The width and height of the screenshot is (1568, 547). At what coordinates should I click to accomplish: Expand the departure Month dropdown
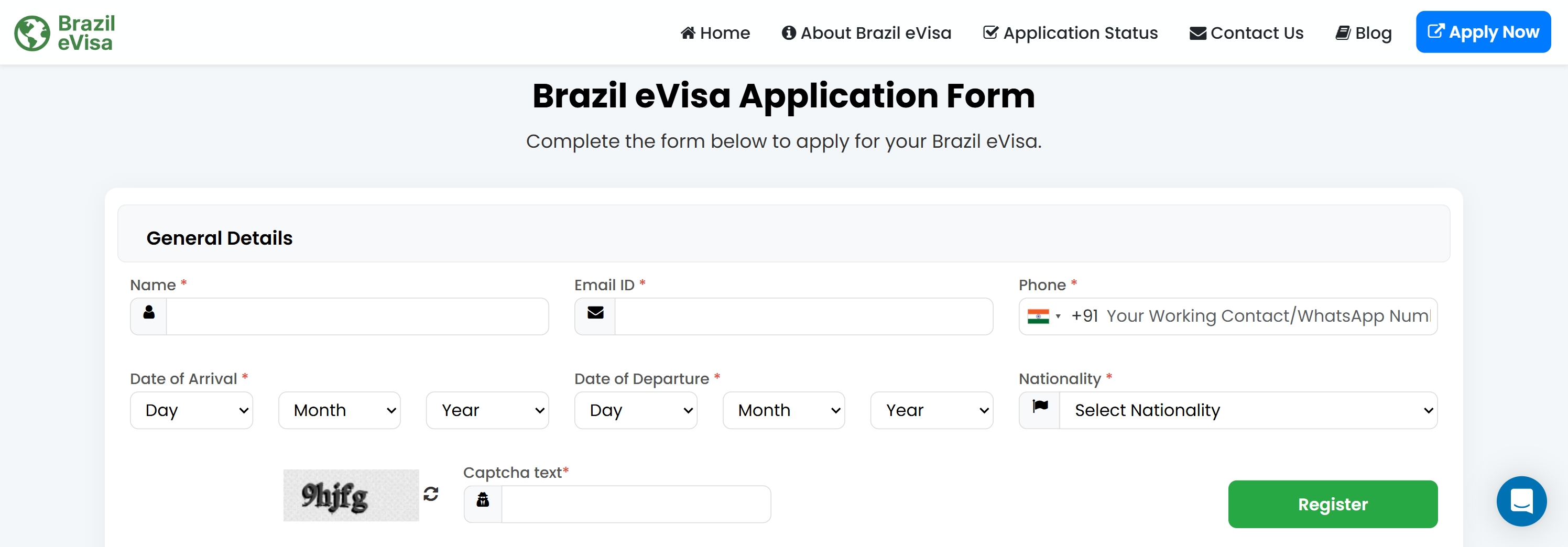coord(783,411)
